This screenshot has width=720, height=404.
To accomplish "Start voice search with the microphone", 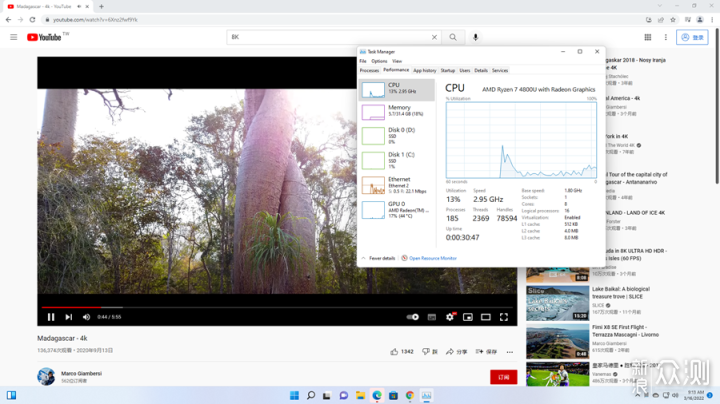I will pyautogui.click(x=476, y=37).
